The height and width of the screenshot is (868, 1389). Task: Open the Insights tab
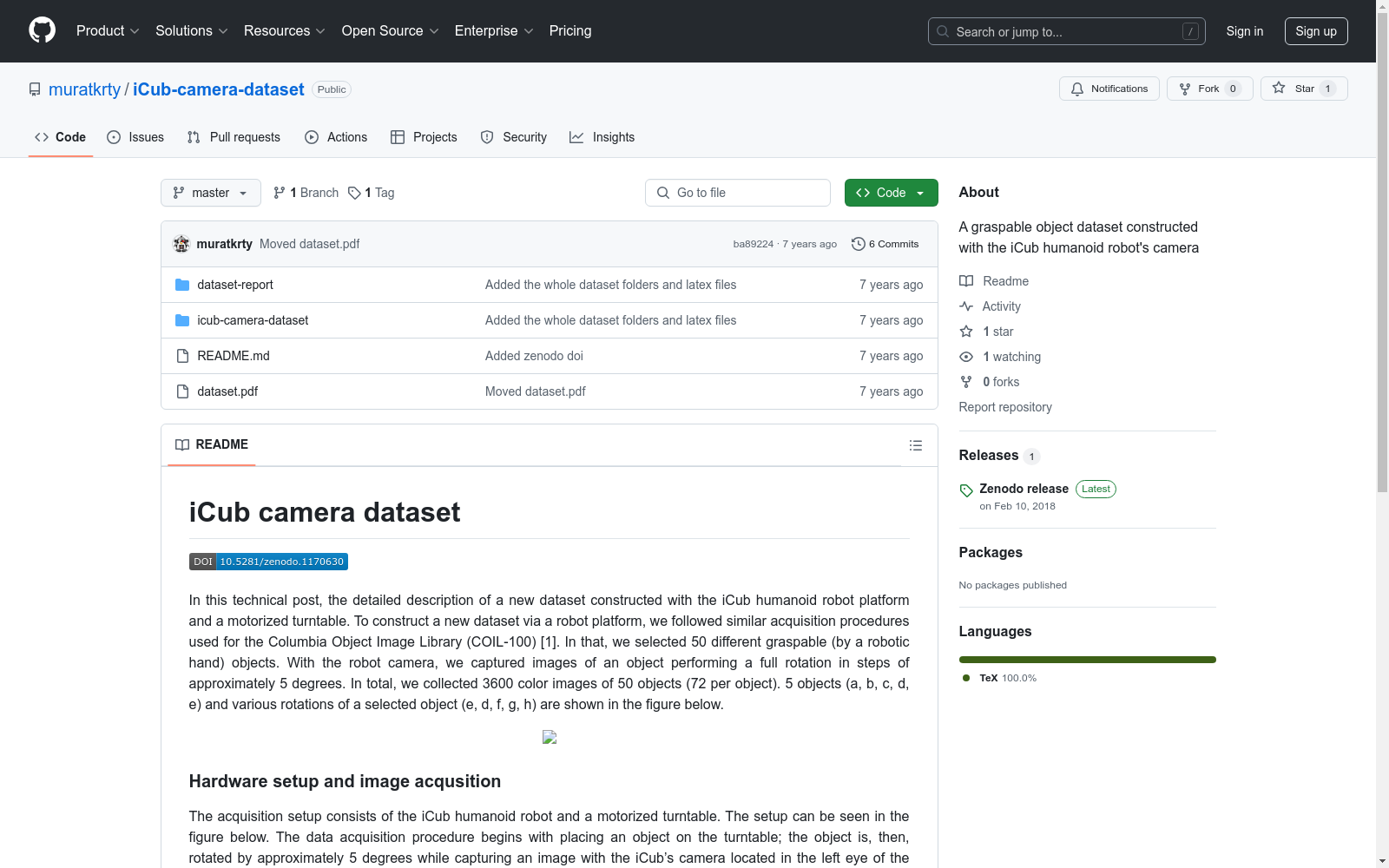point(602,137)
